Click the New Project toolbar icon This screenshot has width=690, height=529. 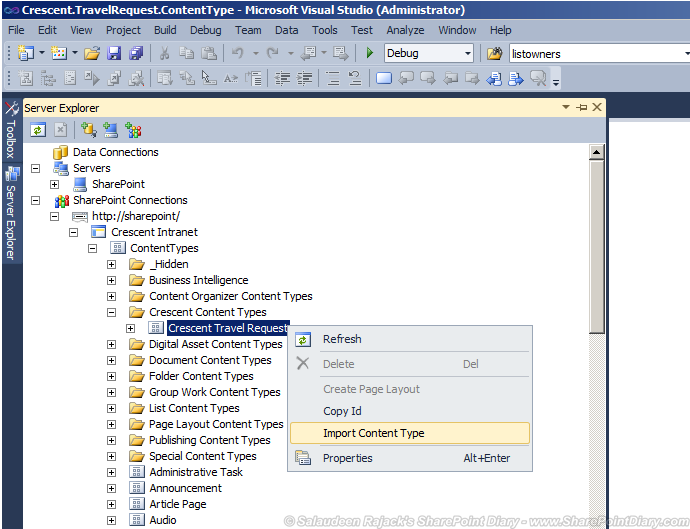26,53
